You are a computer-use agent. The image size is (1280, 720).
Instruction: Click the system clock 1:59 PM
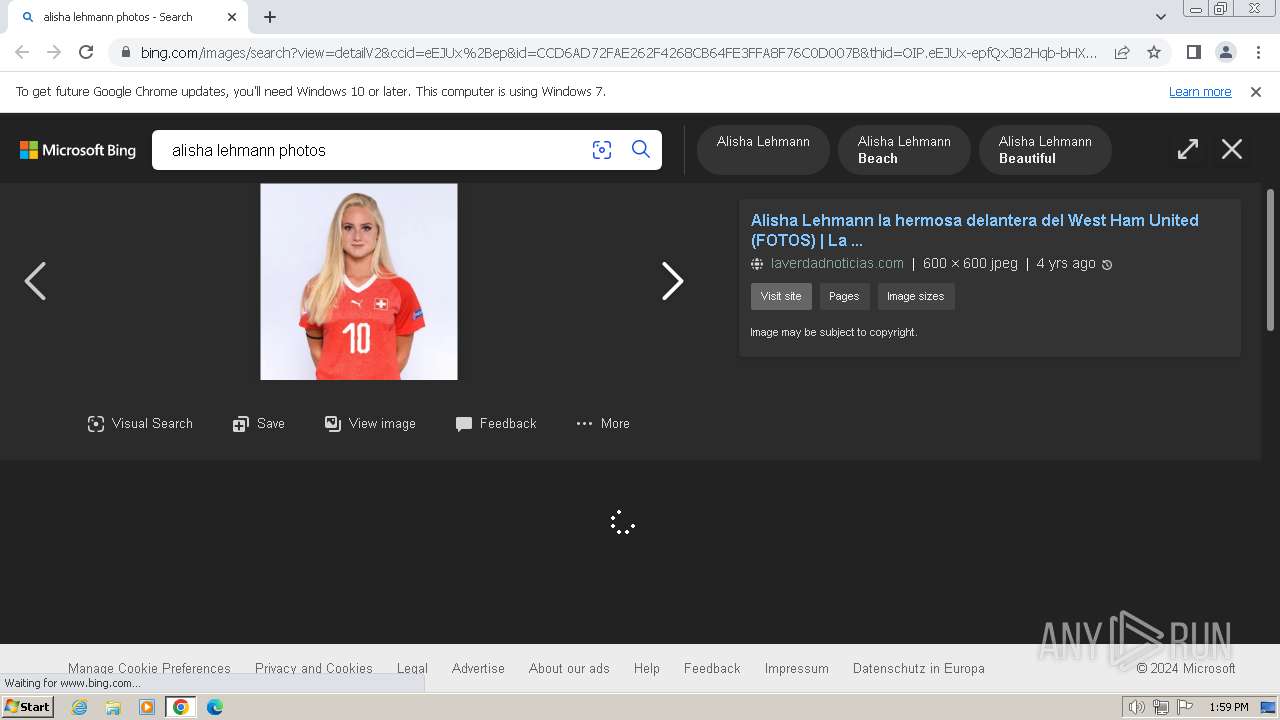[x=1229, y=707]
